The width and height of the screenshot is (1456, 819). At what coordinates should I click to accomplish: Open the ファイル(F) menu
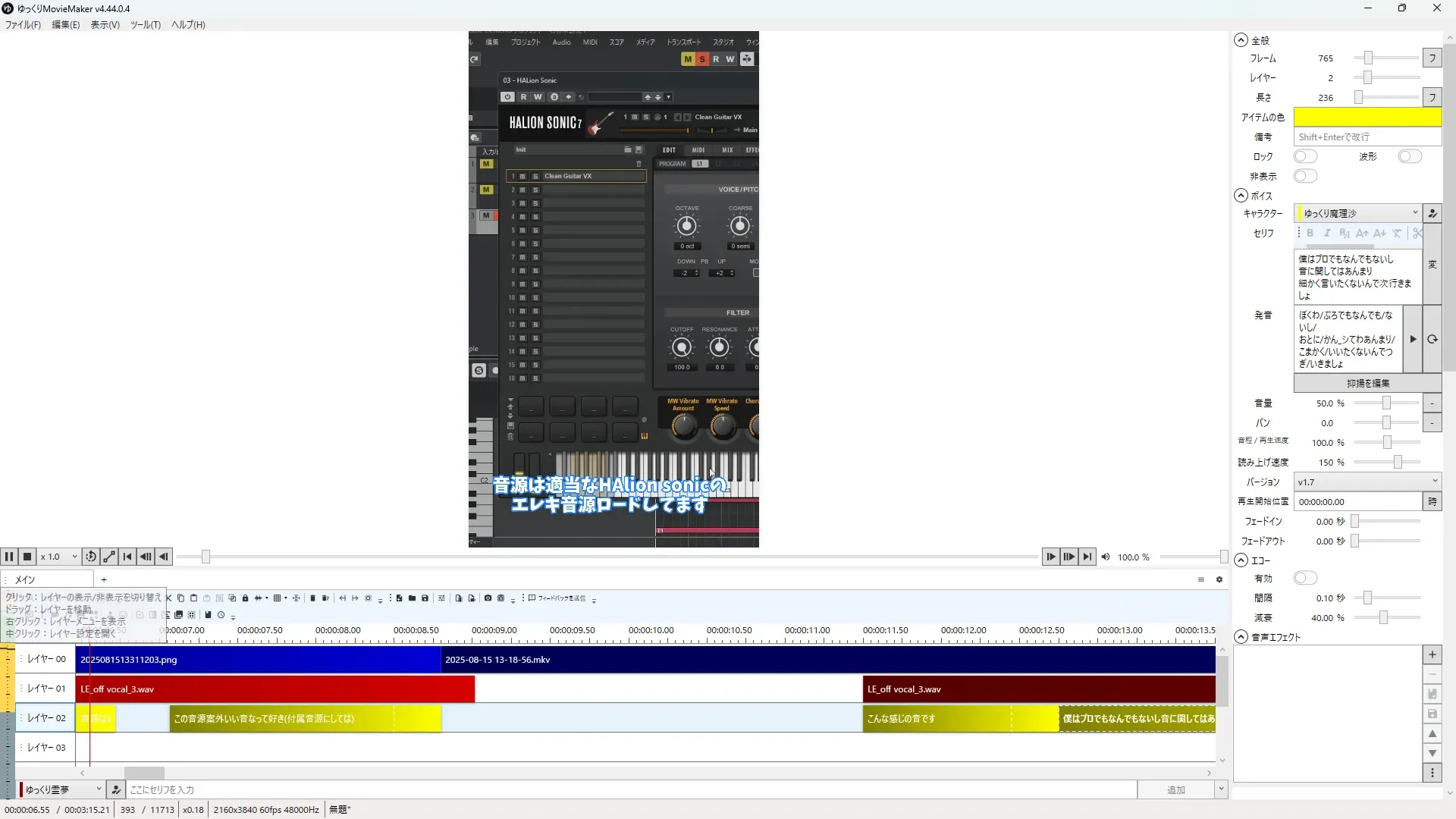tap(23, 24)
